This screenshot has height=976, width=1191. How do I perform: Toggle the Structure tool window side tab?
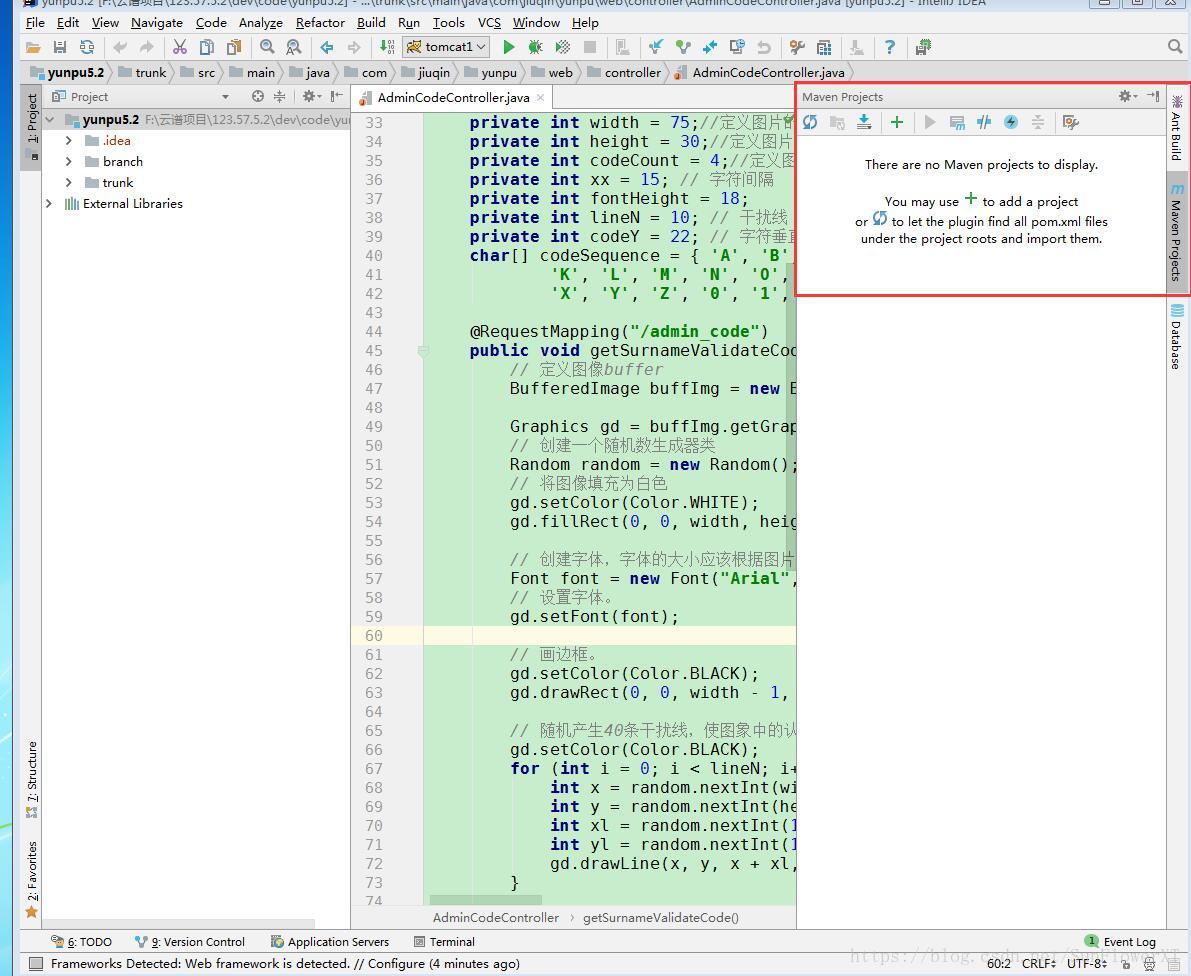[32, 779]
